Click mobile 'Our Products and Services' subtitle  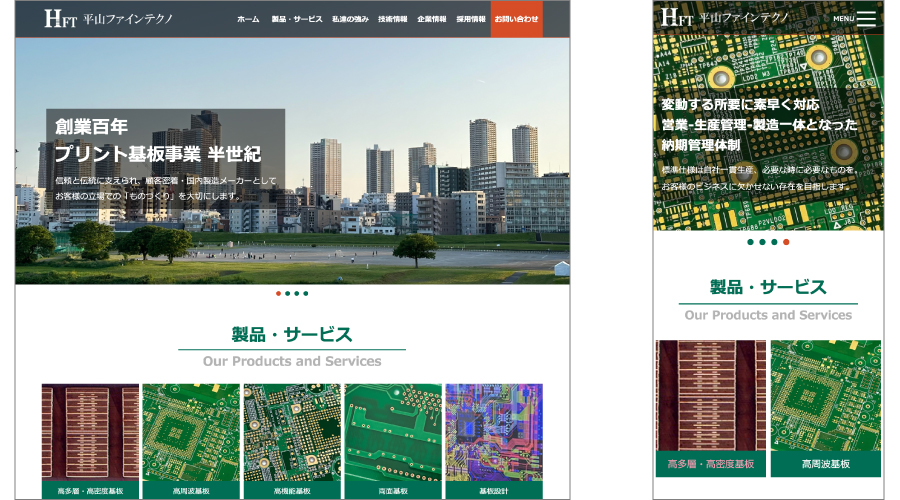pyautogui.click(x=768, y=315)
